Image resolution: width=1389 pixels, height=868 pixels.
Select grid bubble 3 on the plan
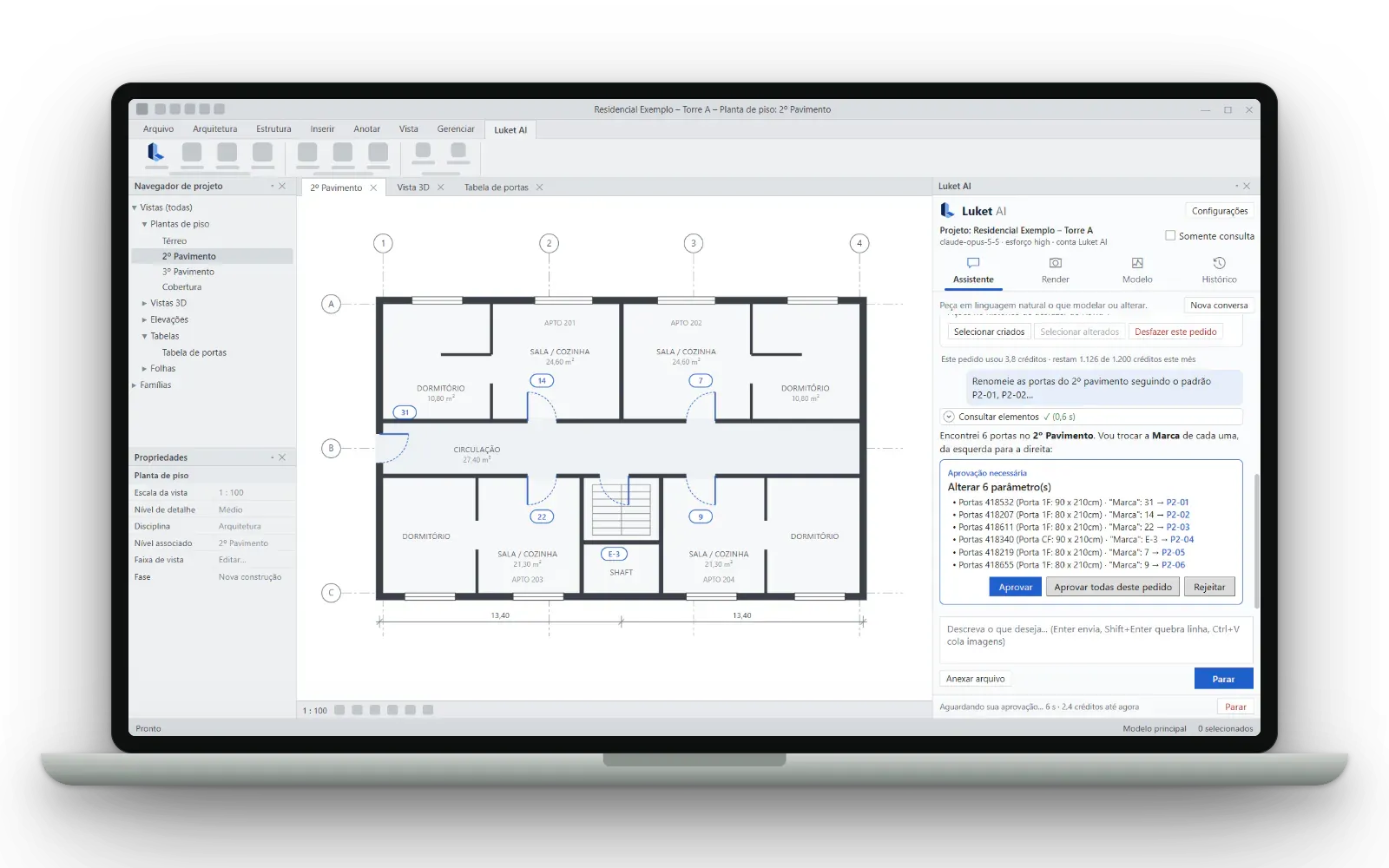(693, 243)
